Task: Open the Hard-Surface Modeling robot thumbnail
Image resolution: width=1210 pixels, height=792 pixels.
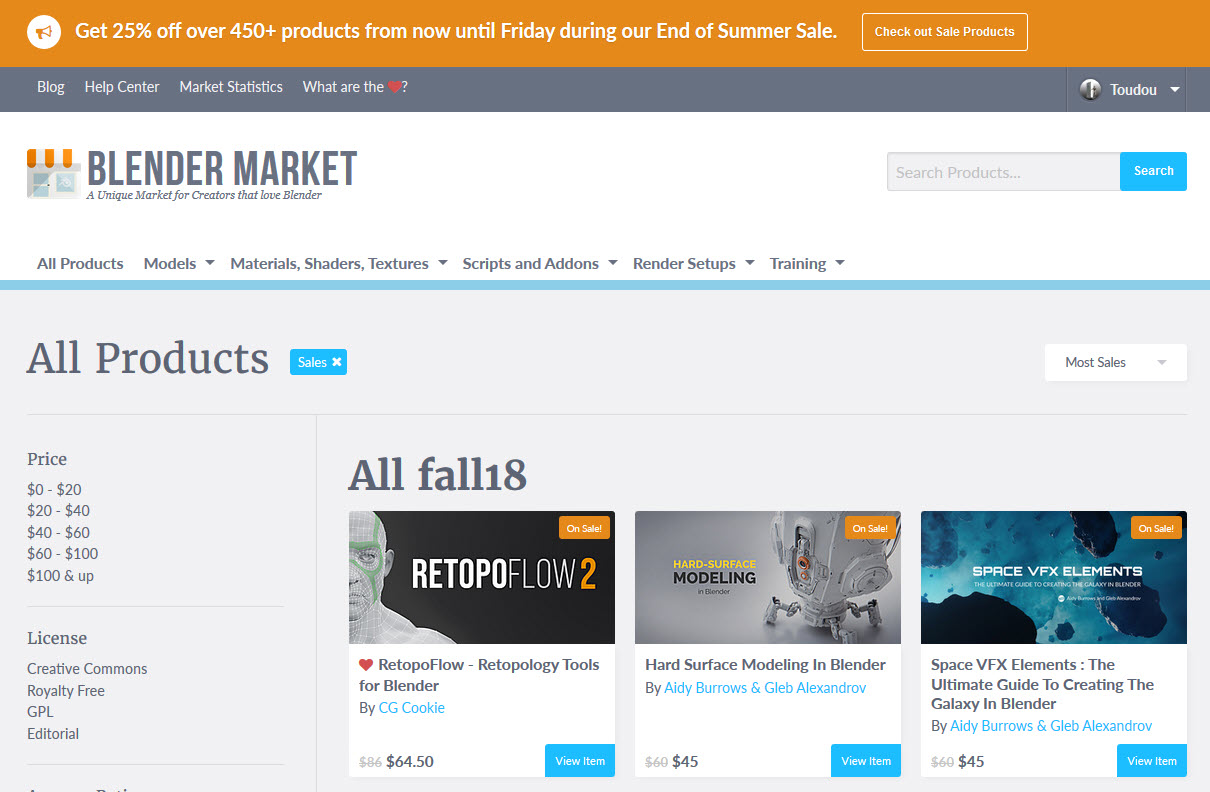Action: pyautogui.click(x=768, y=578)
